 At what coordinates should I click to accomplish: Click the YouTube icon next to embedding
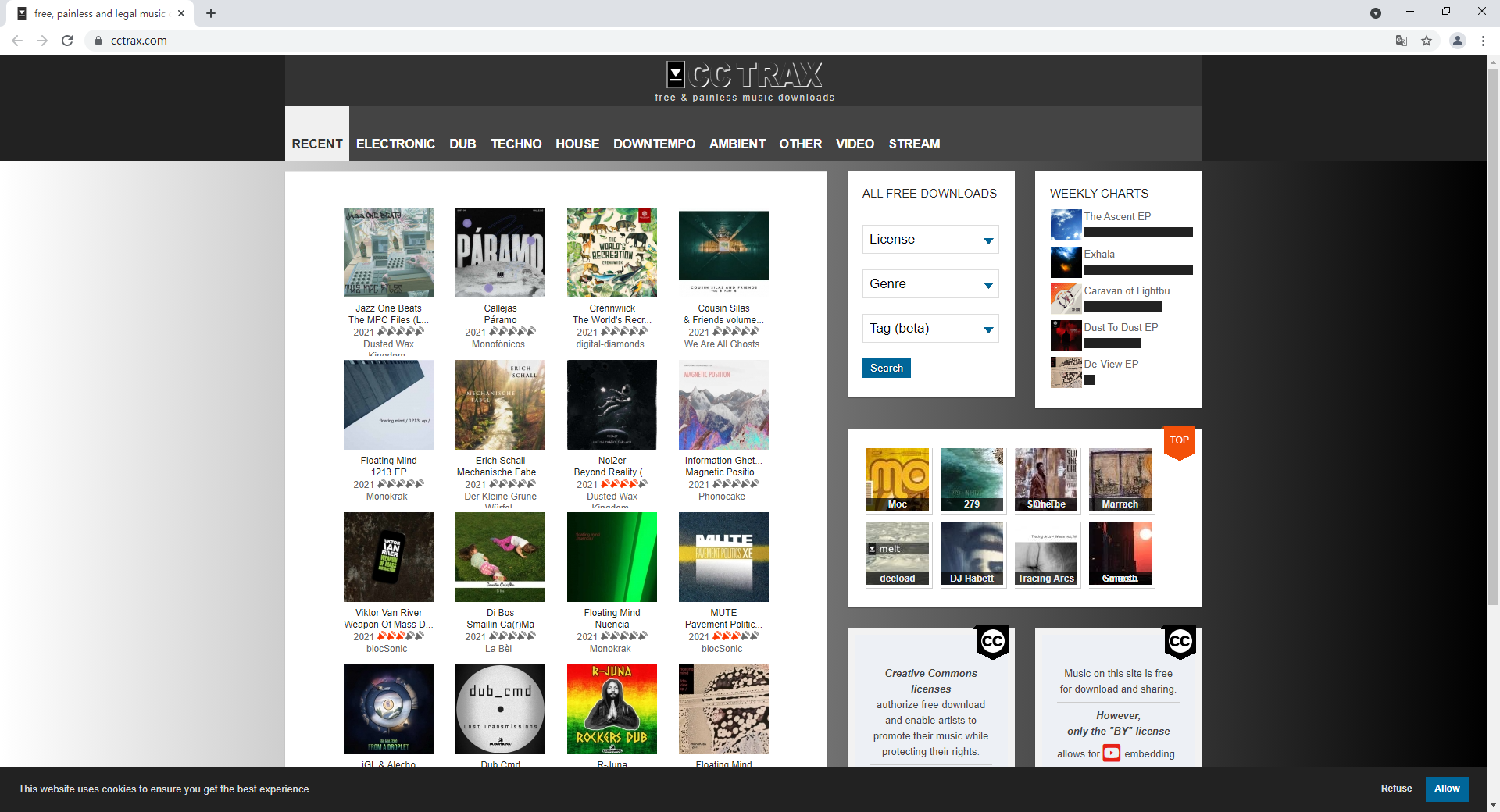pyautogui.click(x=1111, y=753)
